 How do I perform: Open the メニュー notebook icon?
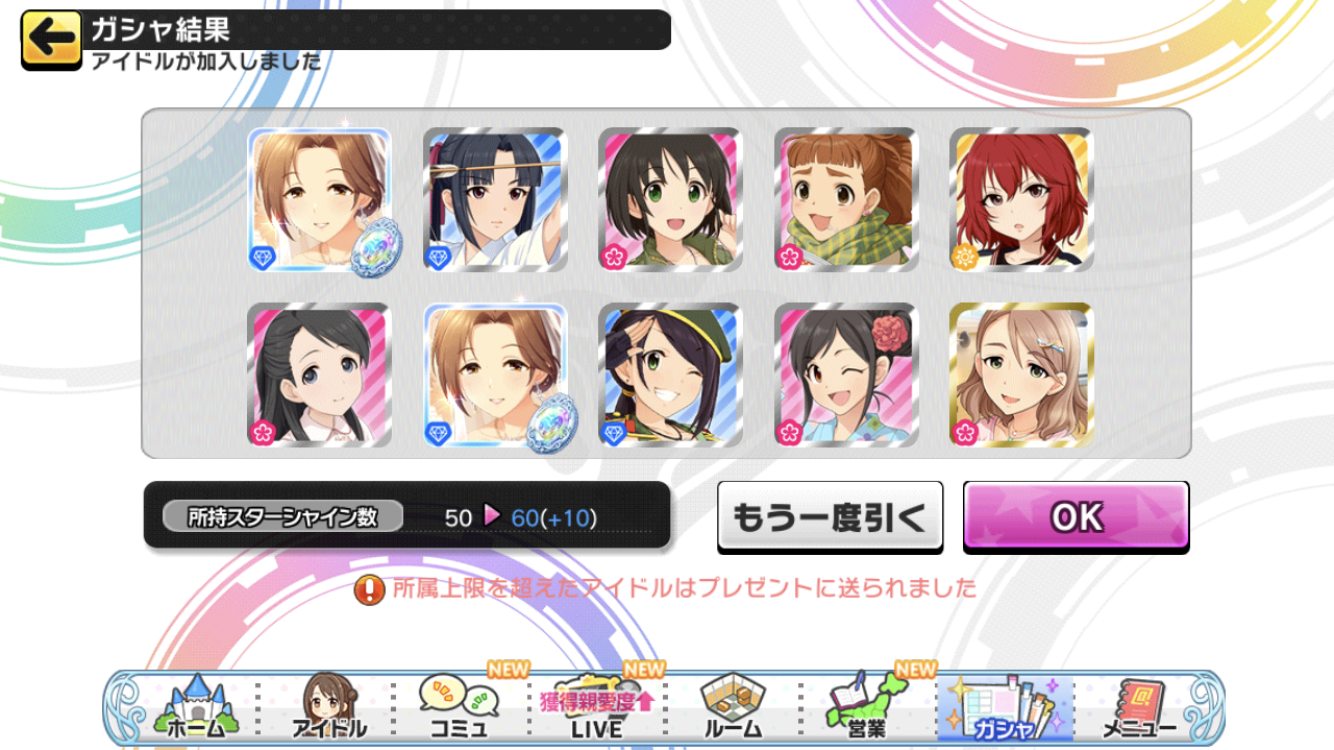[x=1140, y=707]
